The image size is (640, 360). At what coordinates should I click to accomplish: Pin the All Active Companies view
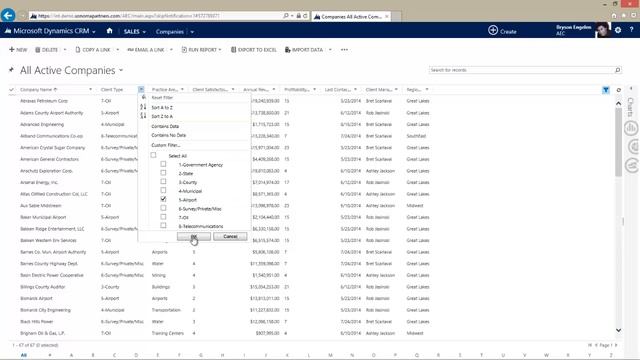[11, 70]
